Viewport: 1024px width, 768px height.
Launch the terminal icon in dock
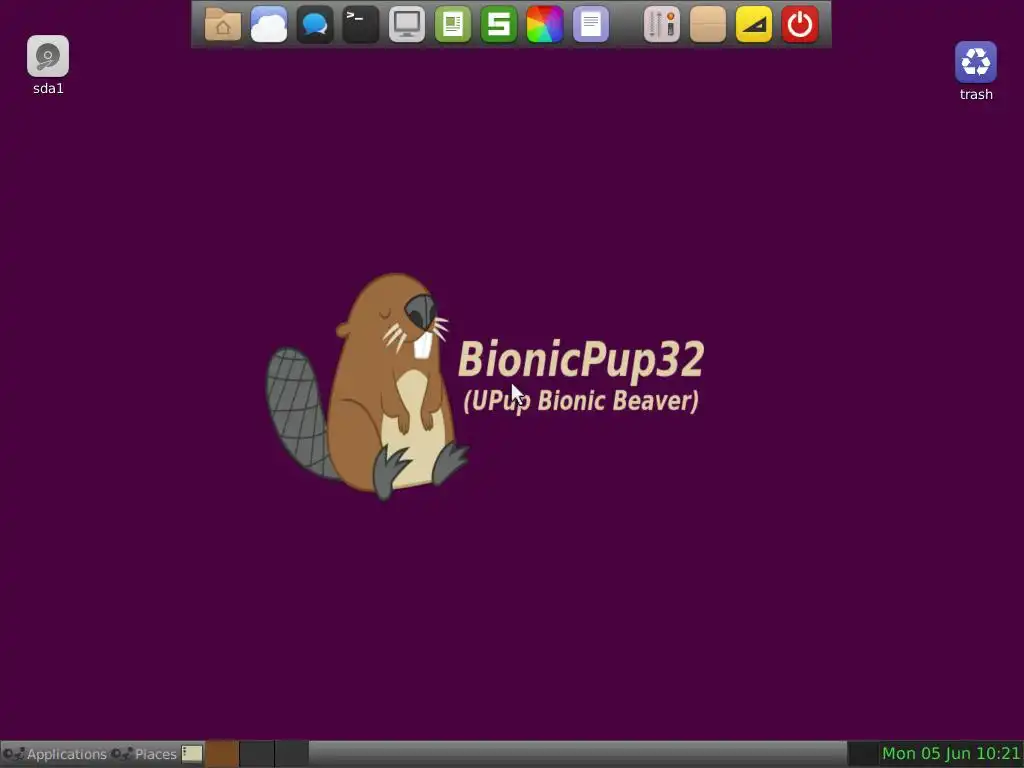360,24
